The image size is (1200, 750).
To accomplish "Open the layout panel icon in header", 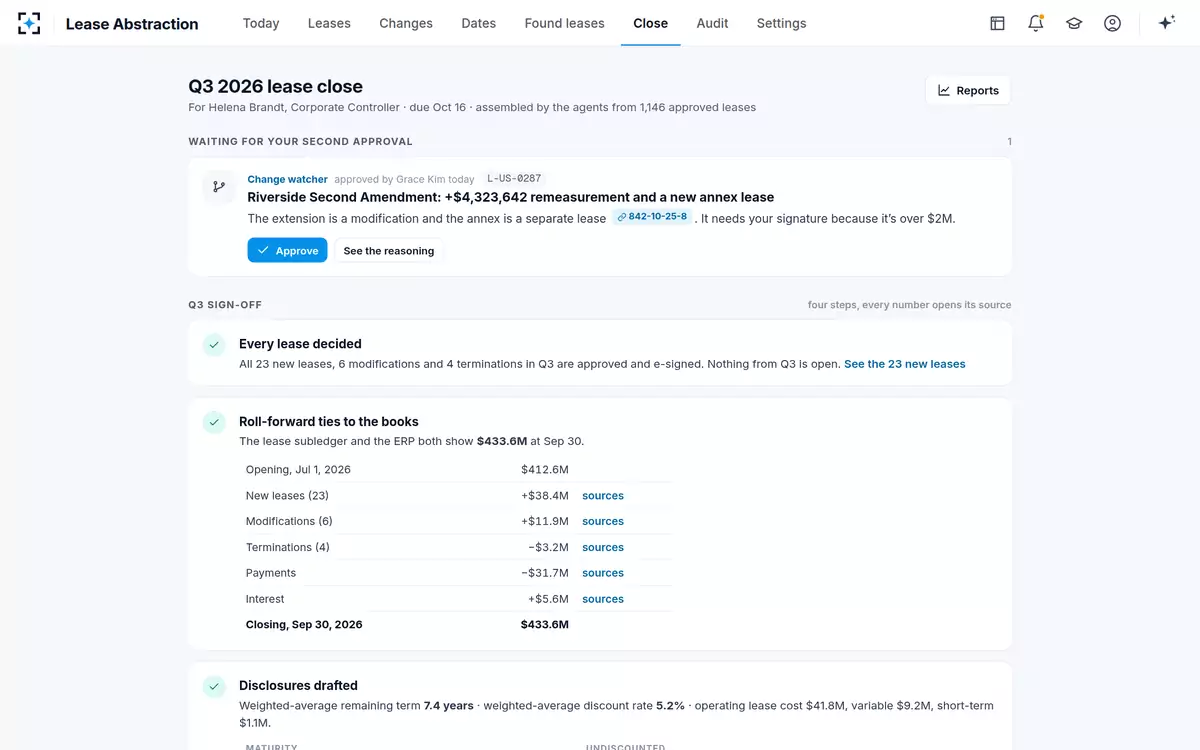I will tap(997, 23).
